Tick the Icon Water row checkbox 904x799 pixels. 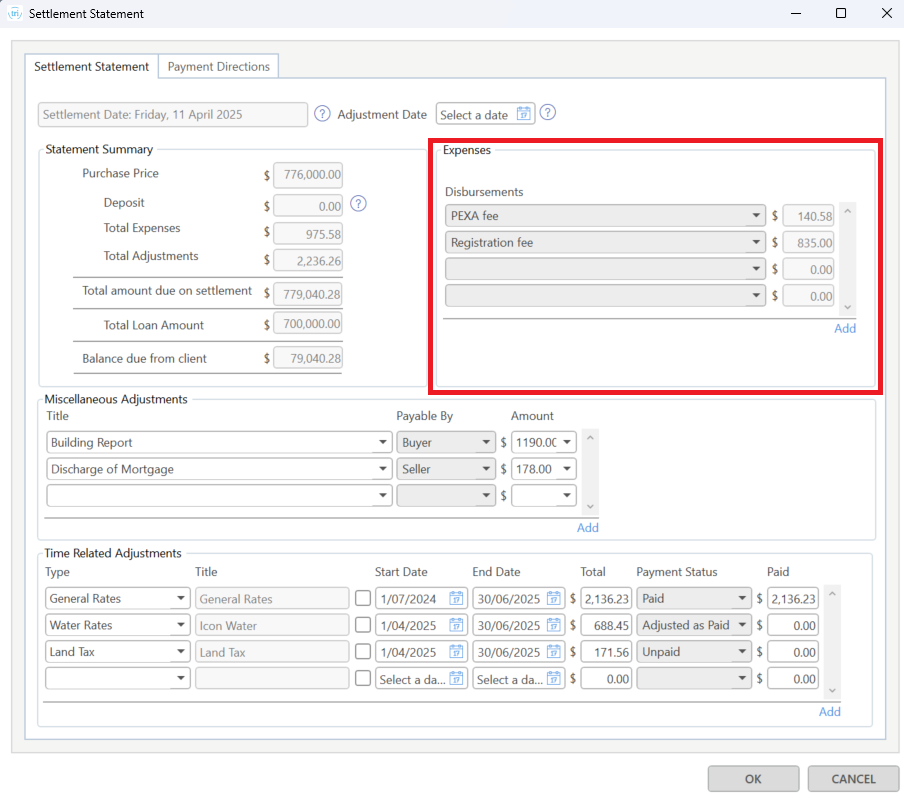363,625
